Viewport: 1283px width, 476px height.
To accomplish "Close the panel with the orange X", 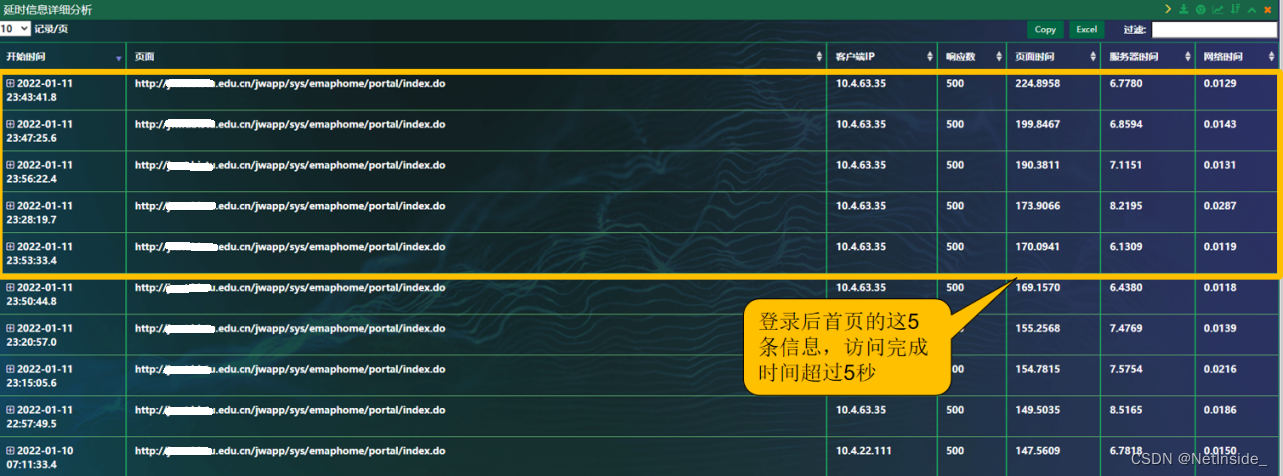I will [1268, 10].
